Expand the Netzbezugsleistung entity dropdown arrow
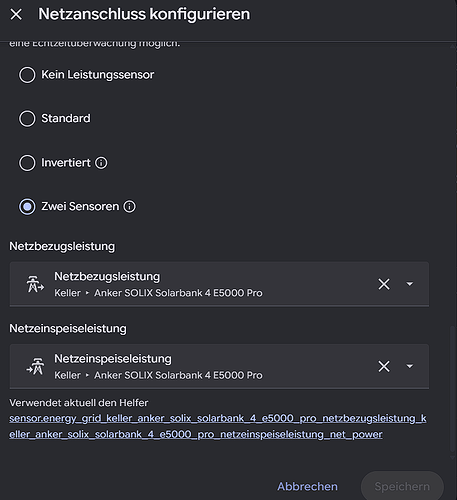Viewport: 457px width, 500px height. 410,284
